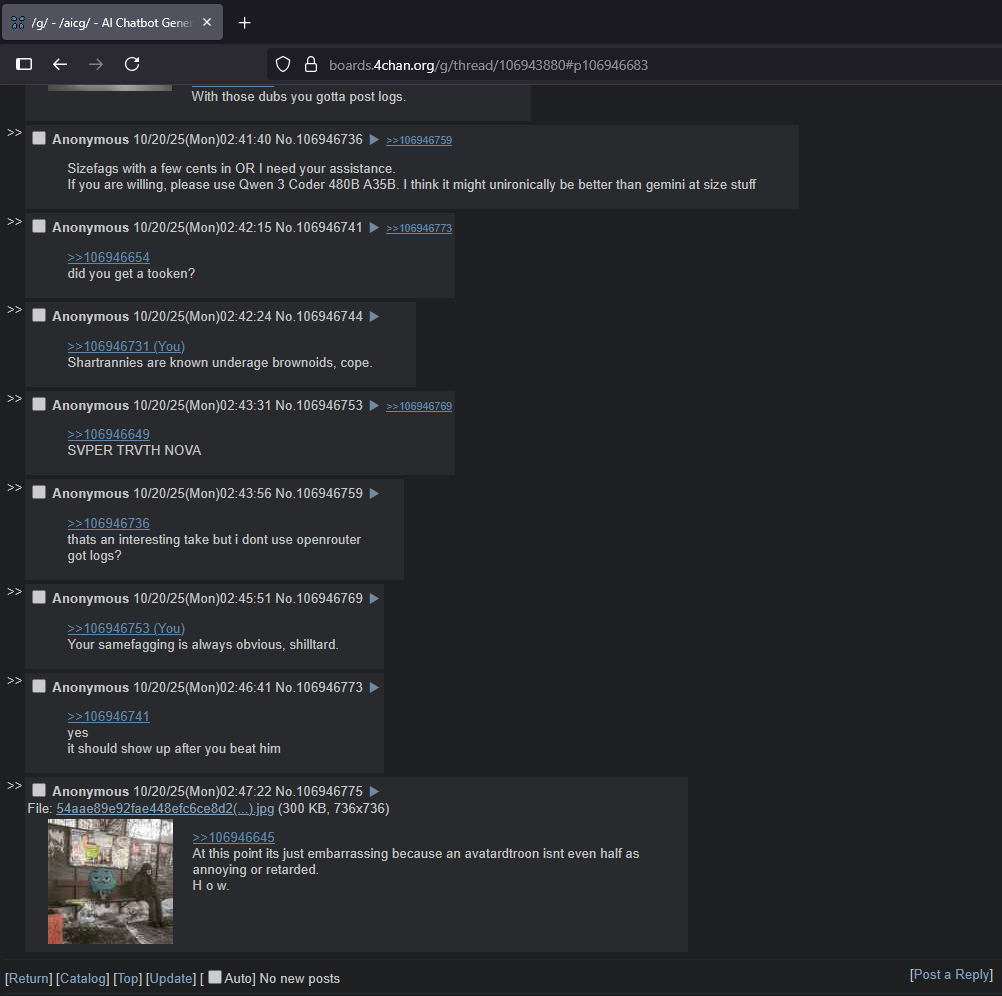Open the shield tracking protection icon

283,65
